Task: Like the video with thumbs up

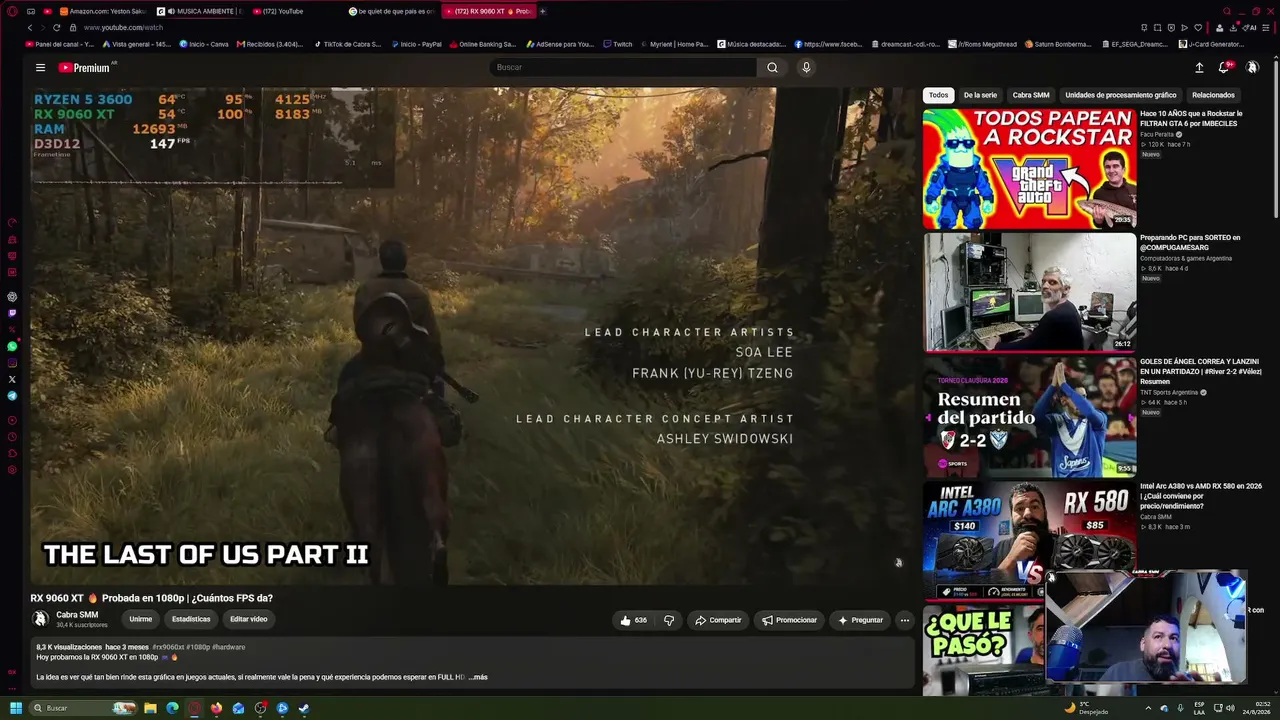Action: [x=633, y=620]
